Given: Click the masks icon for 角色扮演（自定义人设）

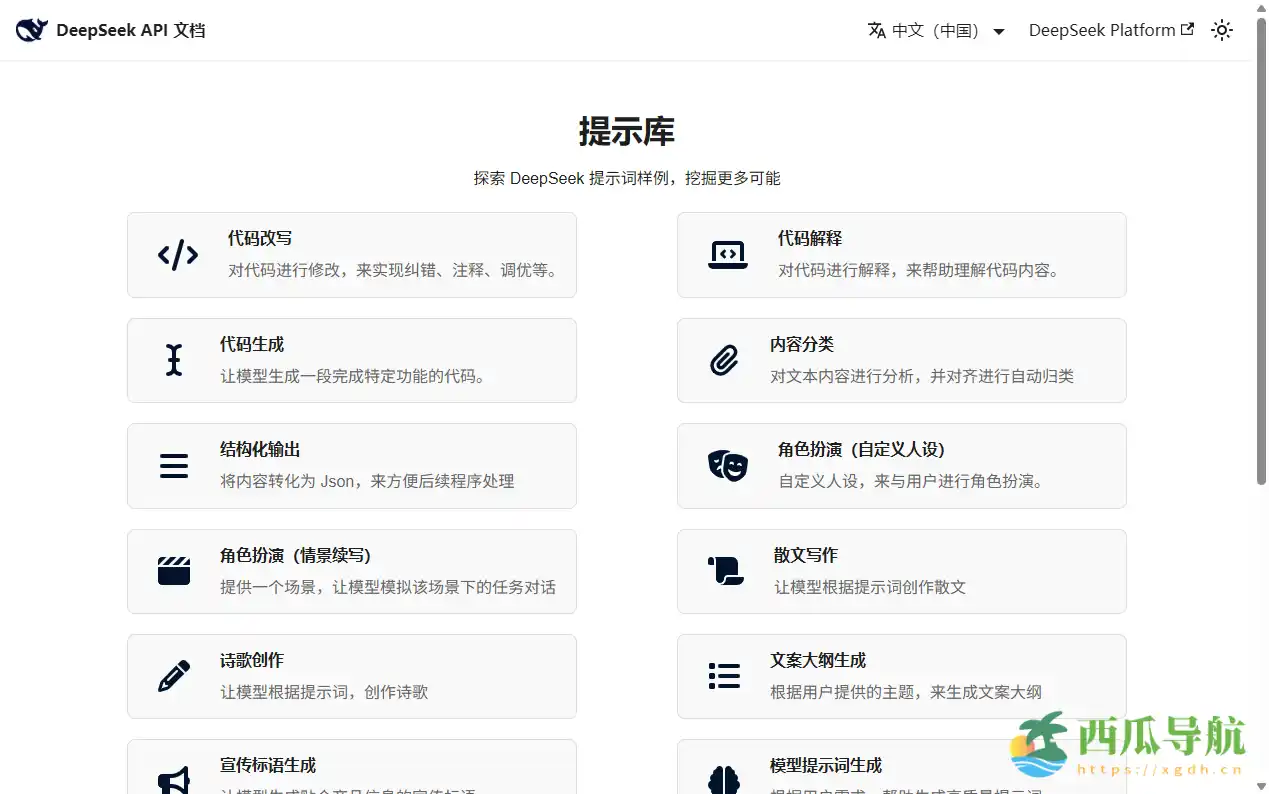Looking at the screenshot, I should pyautogui.click(x=727, y=465).
